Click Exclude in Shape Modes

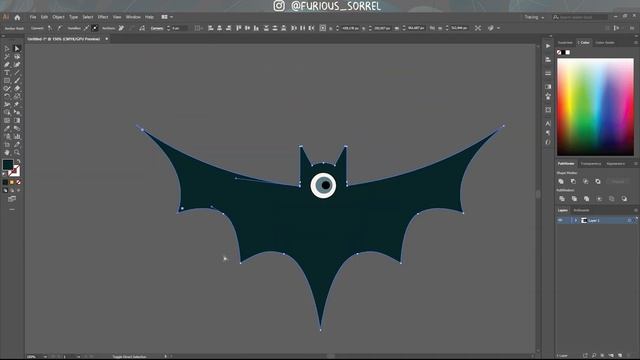click(x=598, y=181)
